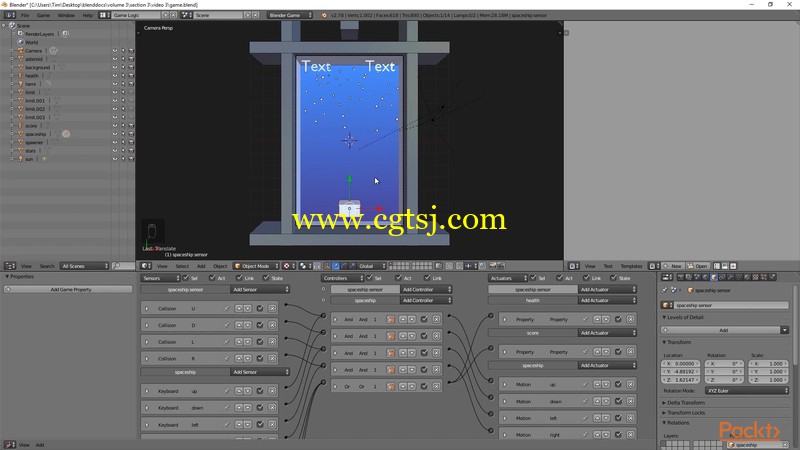The height and width of the screenshot is (450, 800).
Task: Move the Motion down actuator up
Action: point(597,401)
